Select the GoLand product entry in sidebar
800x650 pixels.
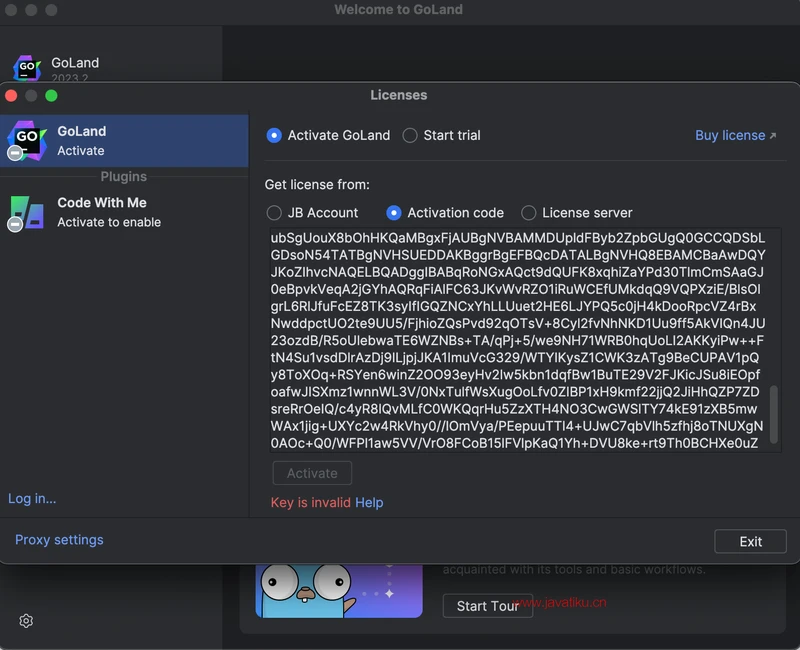point(124,141)
